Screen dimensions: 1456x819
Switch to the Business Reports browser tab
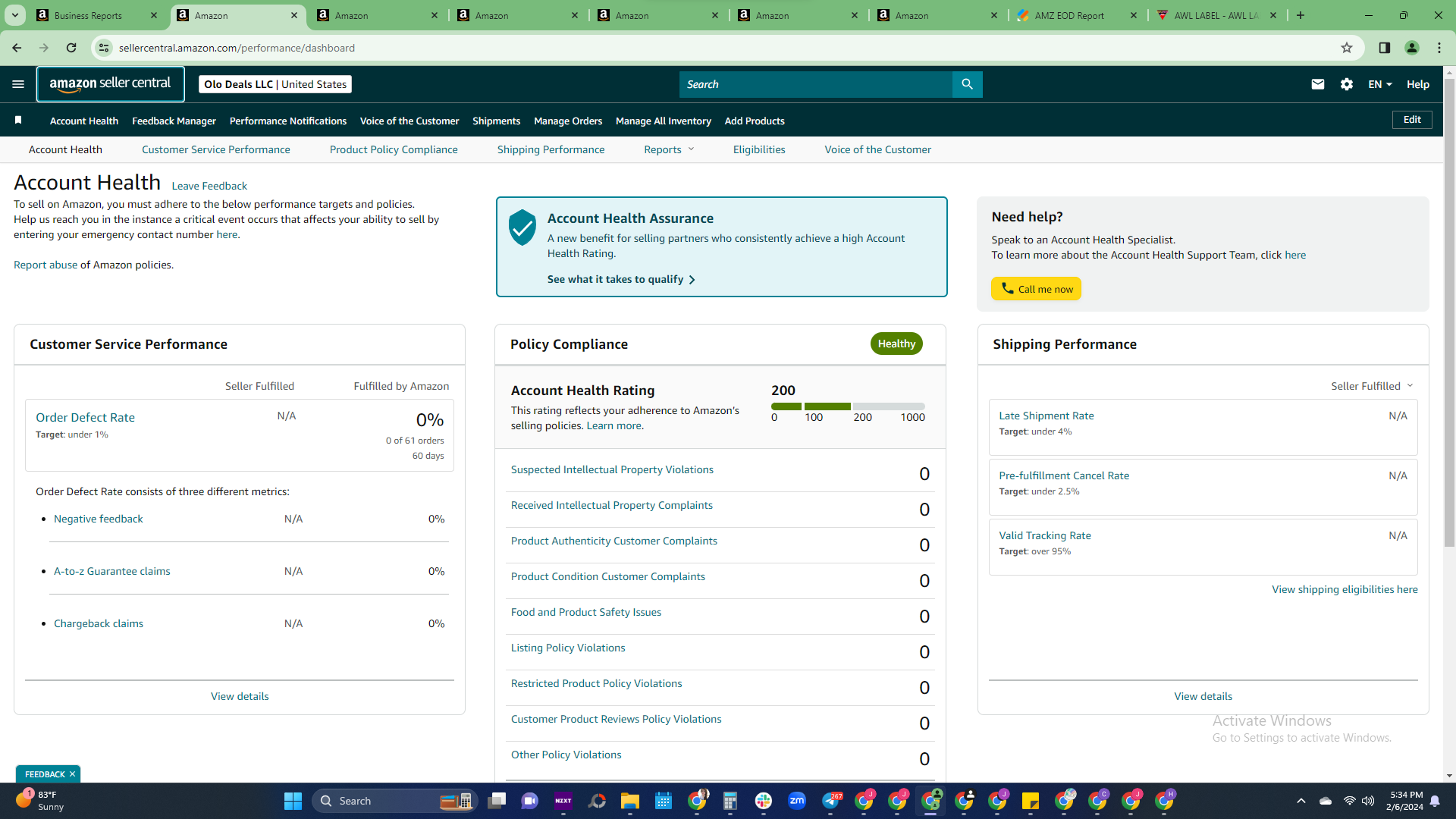(x=97, y=15)
